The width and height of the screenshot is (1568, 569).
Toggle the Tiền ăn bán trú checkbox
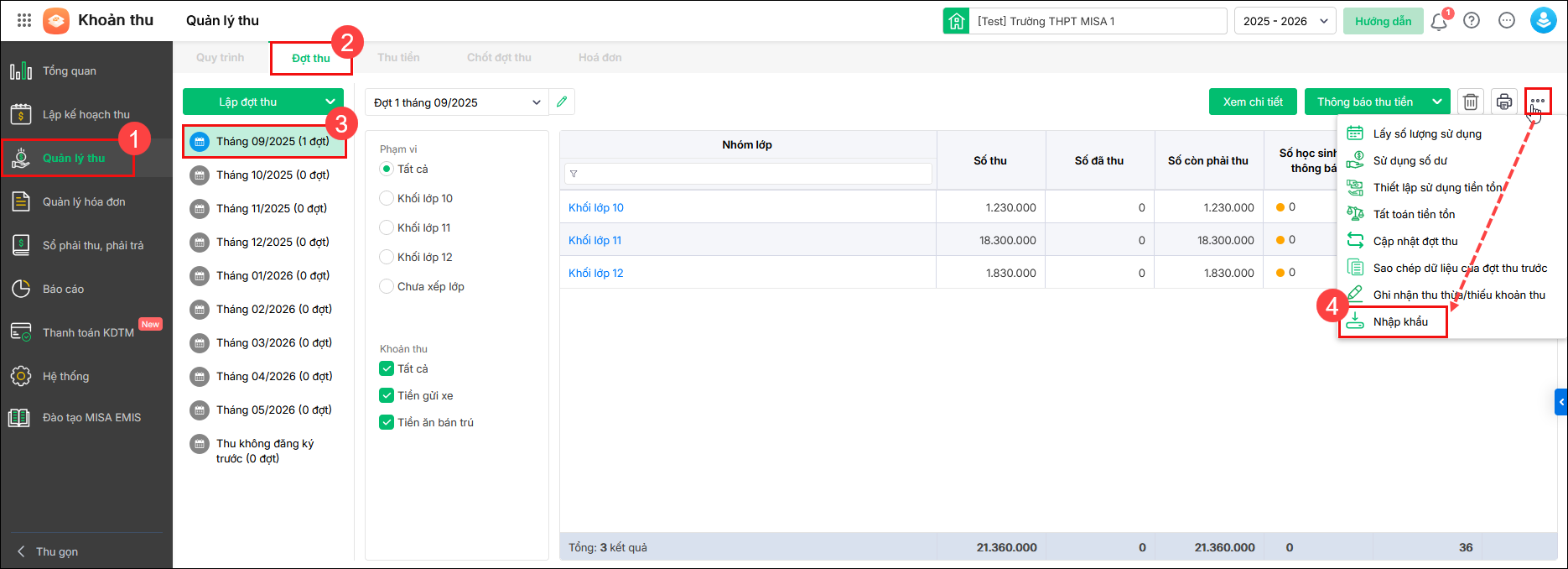[387, 422]
